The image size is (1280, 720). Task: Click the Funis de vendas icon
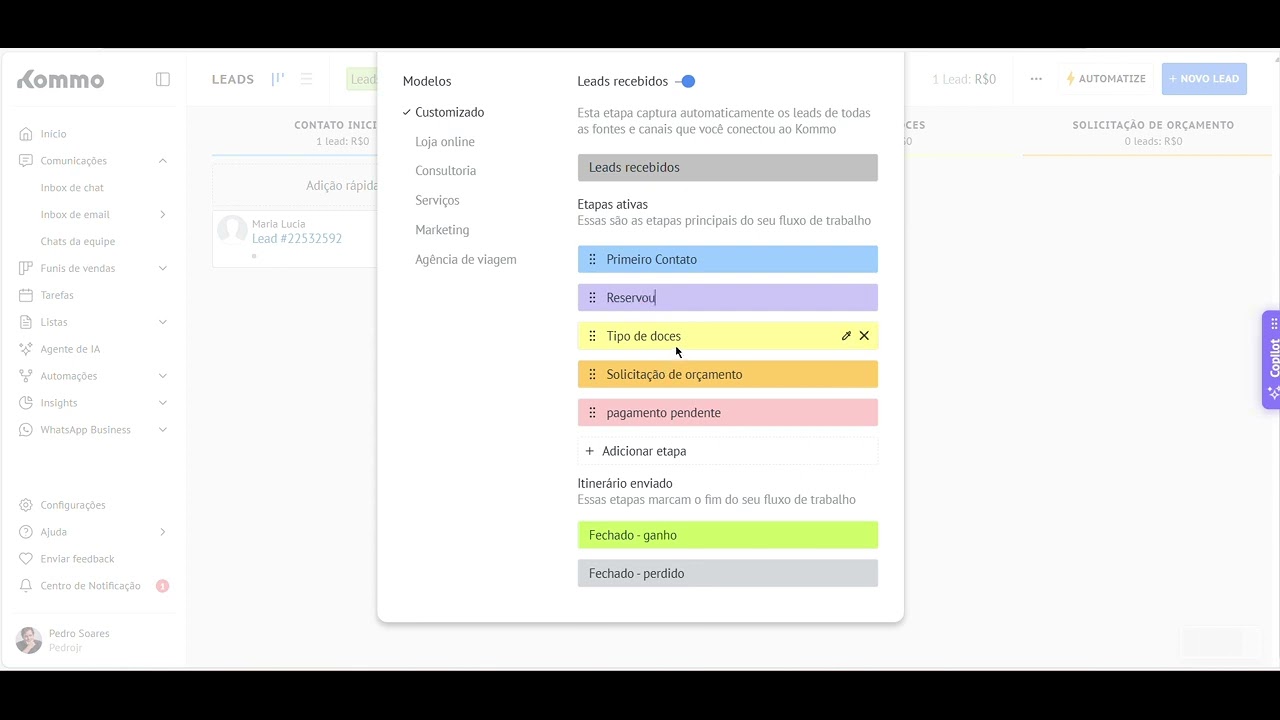(x=26, y=268)
